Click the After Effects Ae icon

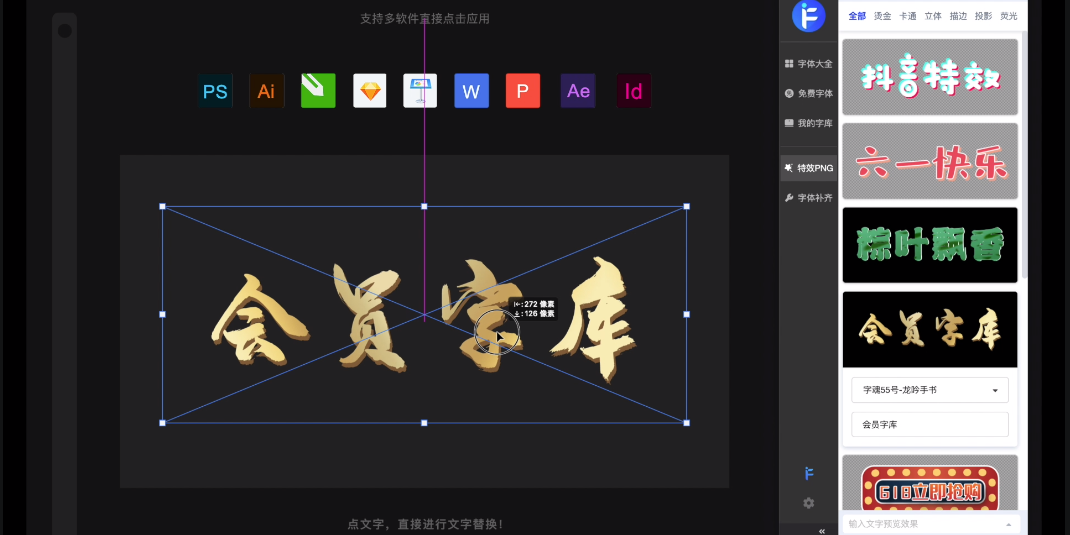click(578, 91)
